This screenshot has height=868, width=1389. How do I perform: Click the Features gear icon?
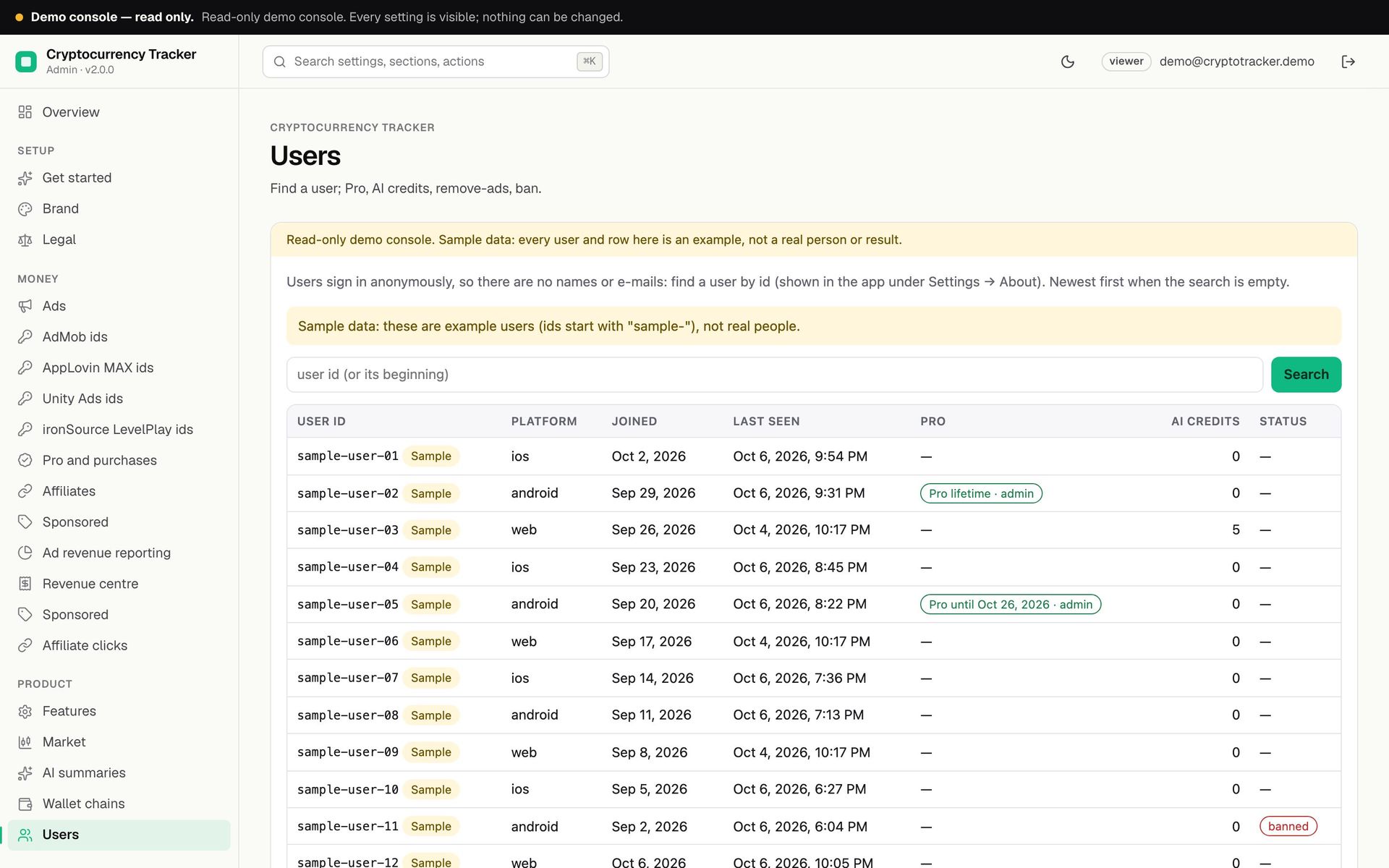pyautogui.click(x=25, y=712)
